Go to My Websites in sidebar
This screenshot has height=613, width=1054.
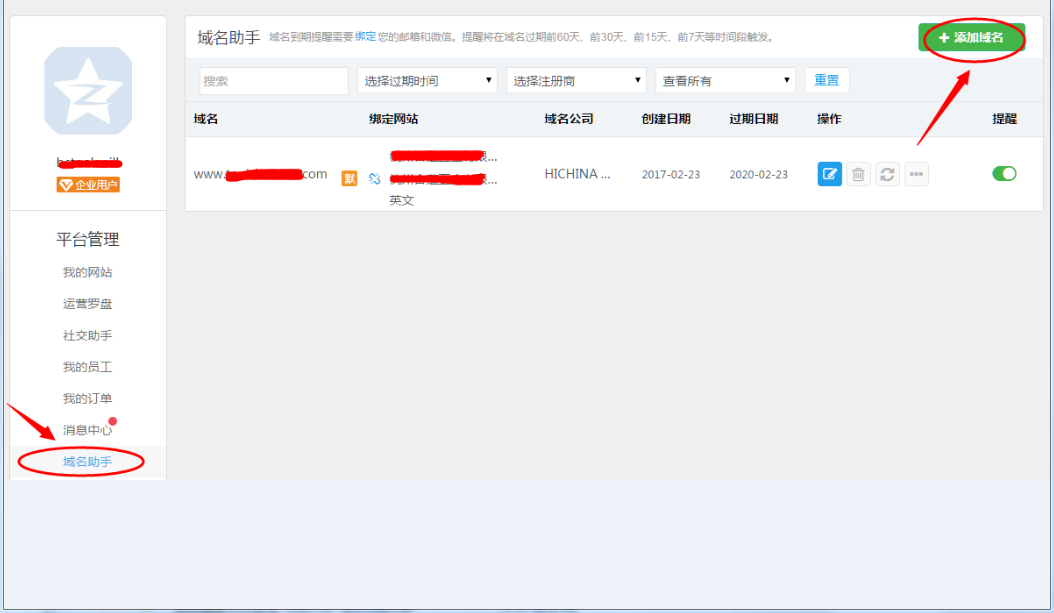click(x=88, y=273)
